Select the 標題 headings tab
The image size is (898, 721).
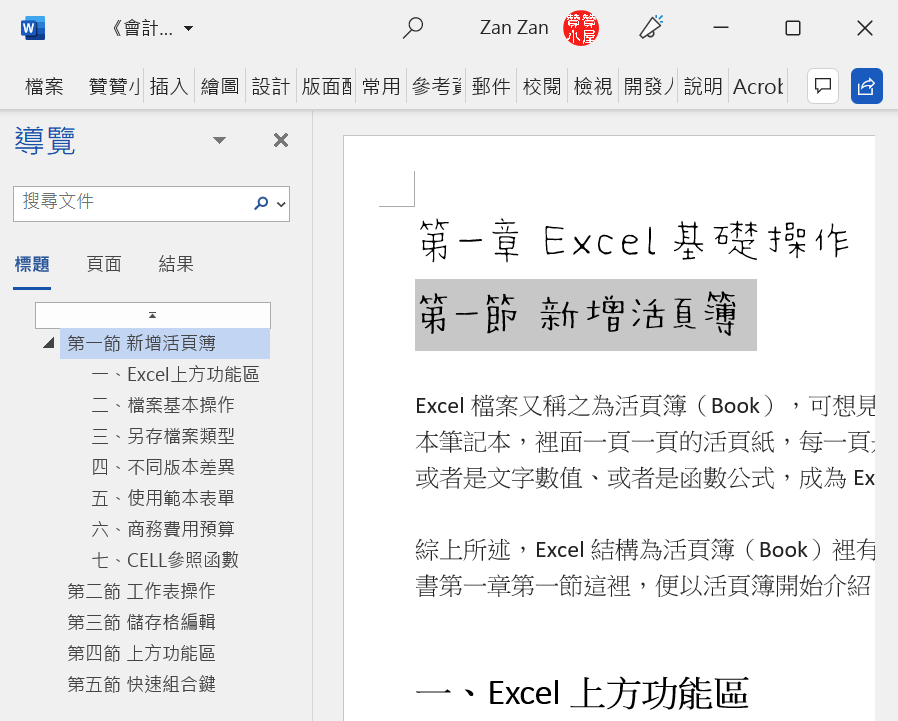coord(32,265)
